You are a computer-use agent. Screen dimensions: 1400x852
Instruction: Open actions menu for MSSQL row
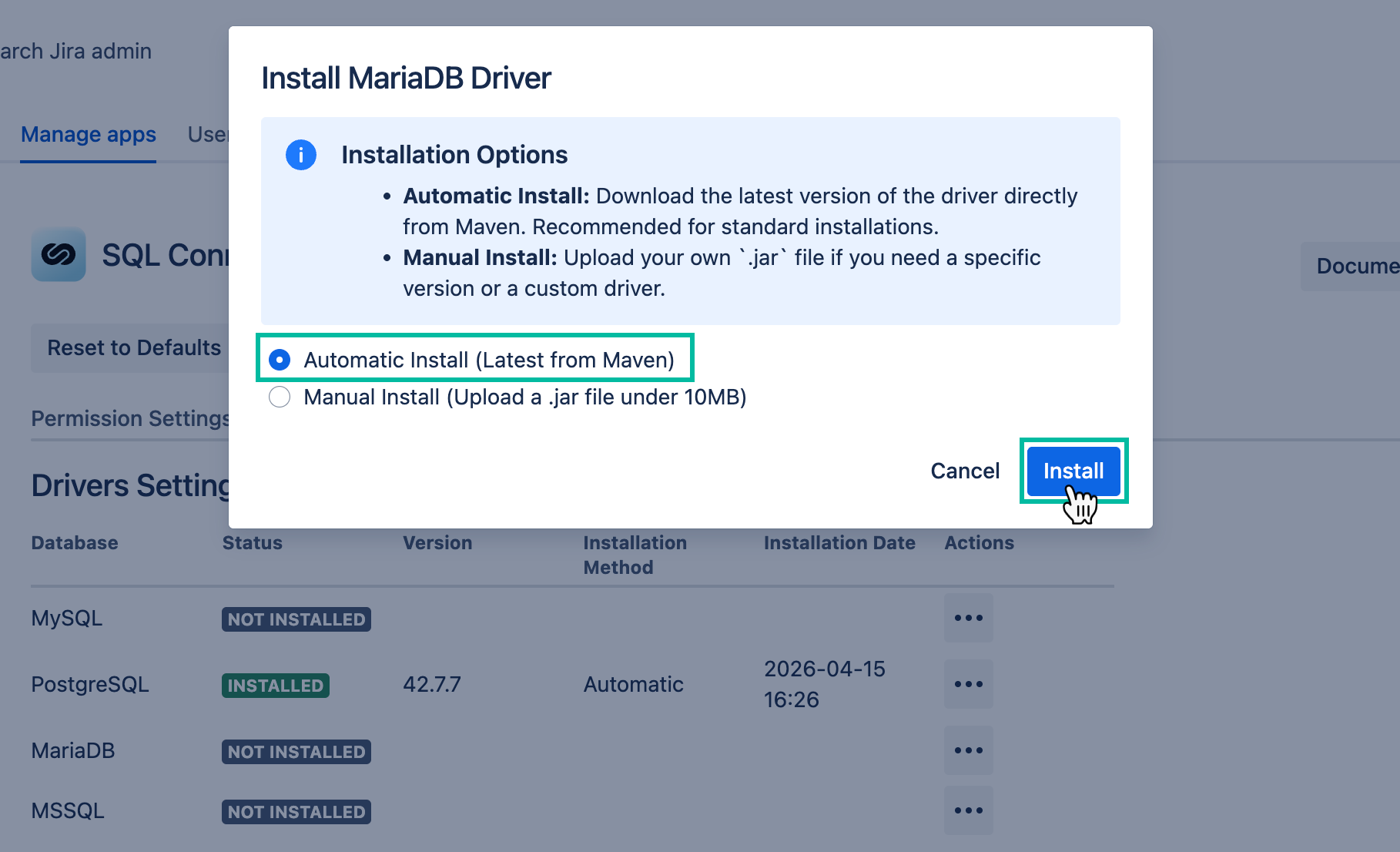point(969,810)
